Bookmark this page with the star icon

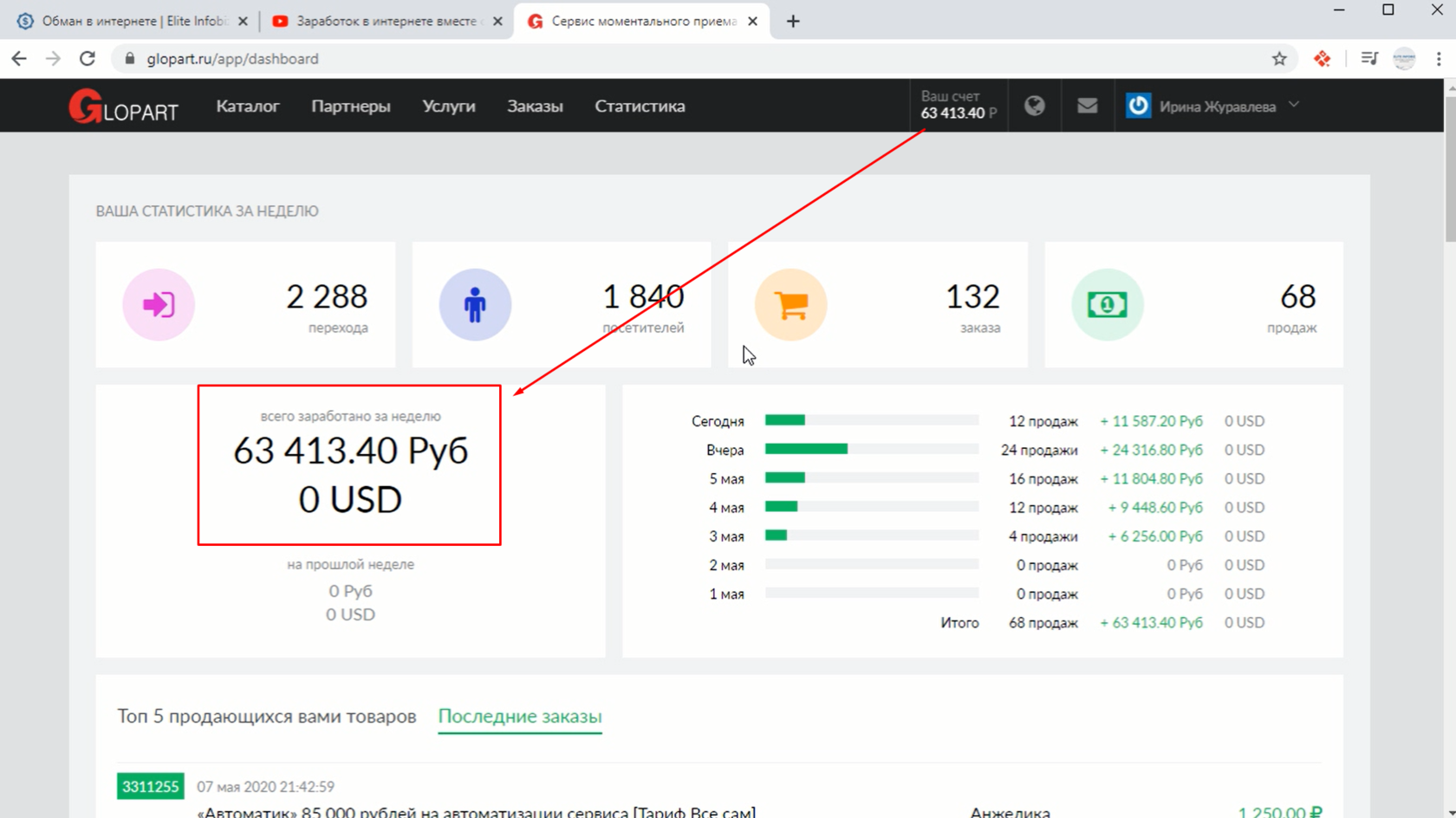click(x=1279, y=59)
